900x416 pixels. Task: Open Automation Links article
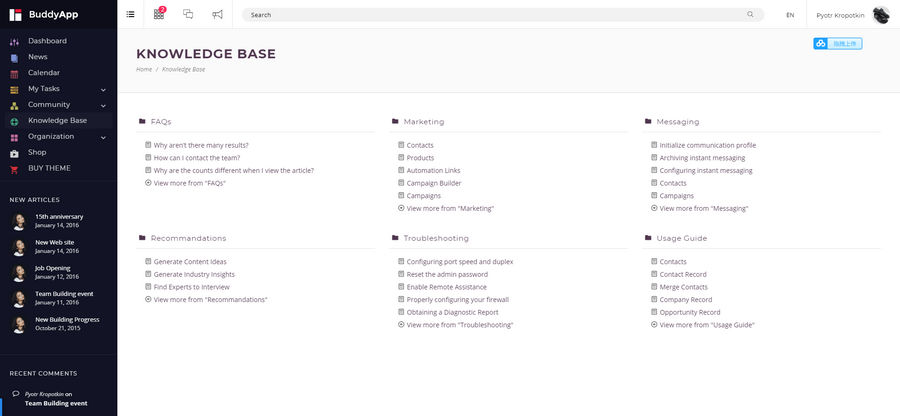pyautogui.click(x=433, y=170)
